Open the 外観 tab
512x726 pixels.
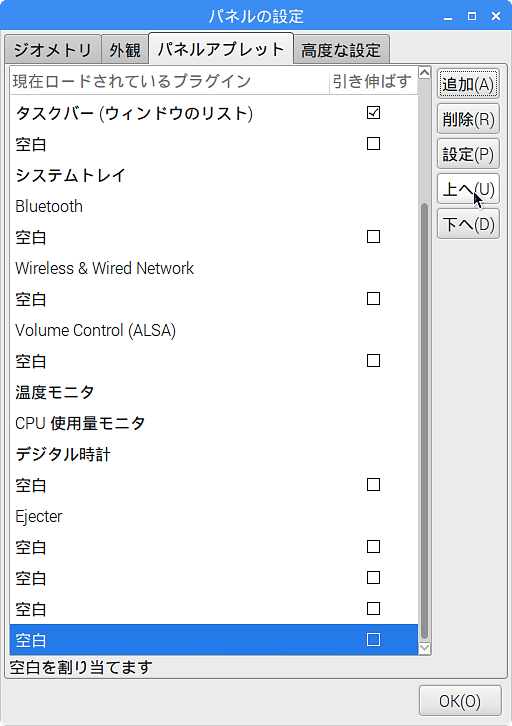125,49
